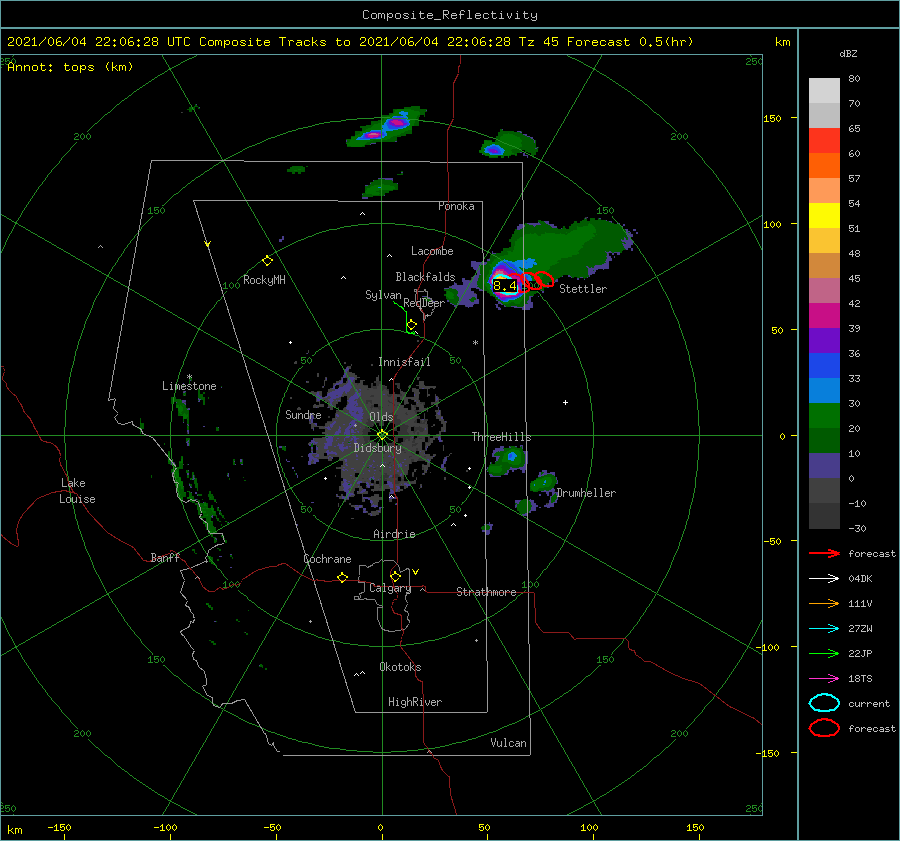Click the yellow diamond marker above Calgary
The width and height of the screenshot is (900, 841).
(395, 576)
